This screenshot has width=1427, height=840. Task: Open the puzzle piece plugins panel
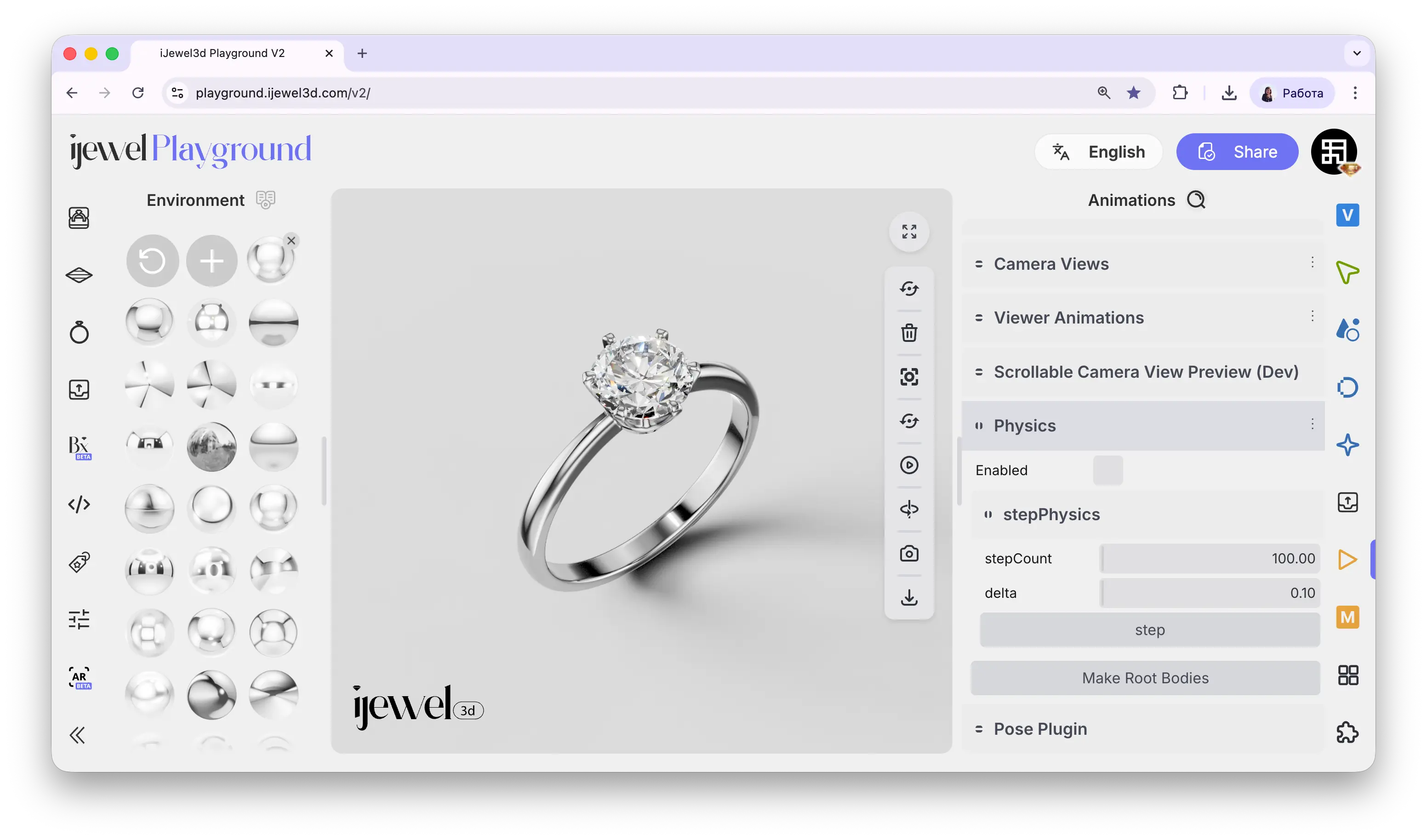pos(1347,732)
